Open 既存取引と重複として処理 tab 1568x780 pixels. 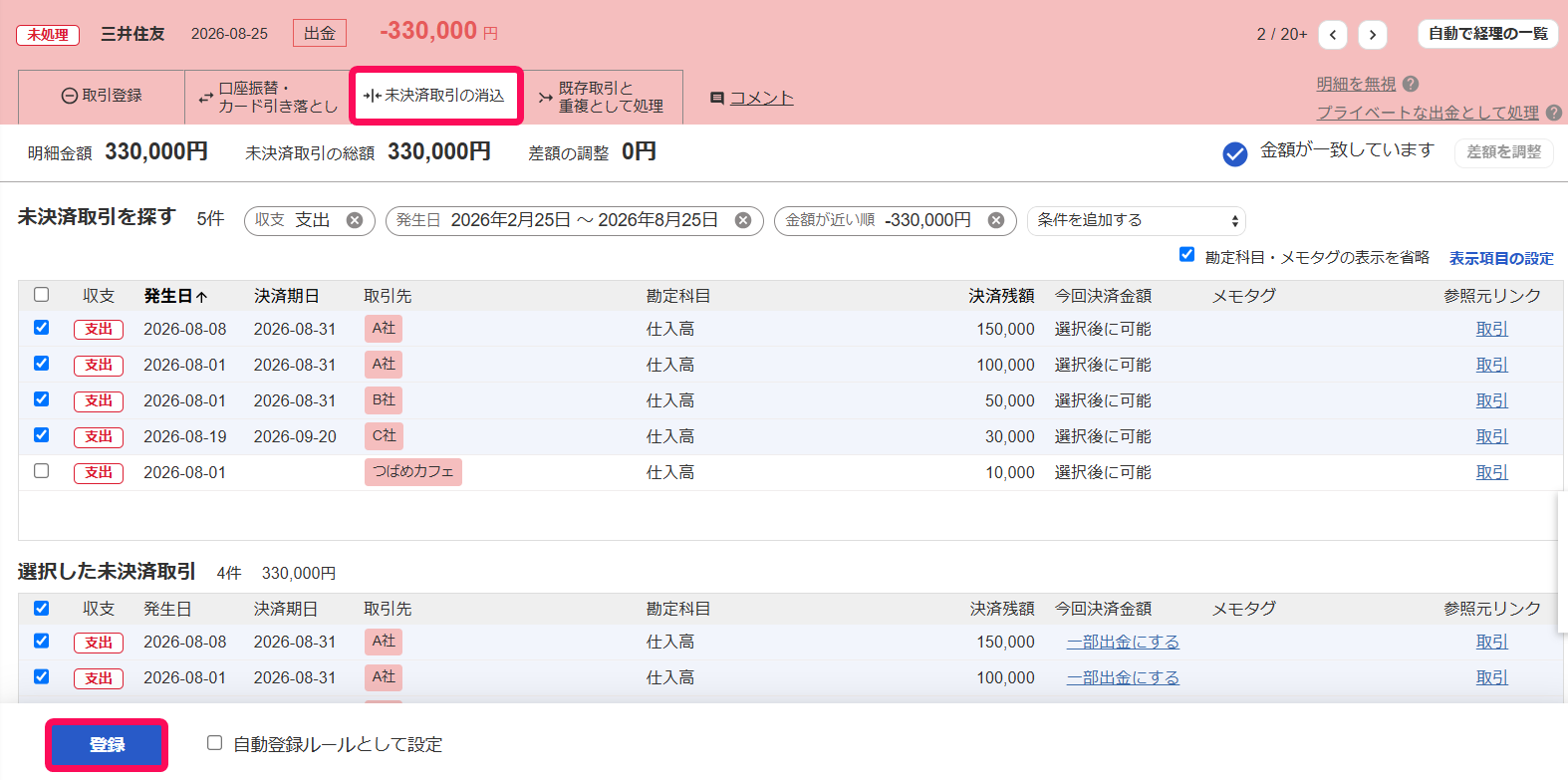[602, 97]
